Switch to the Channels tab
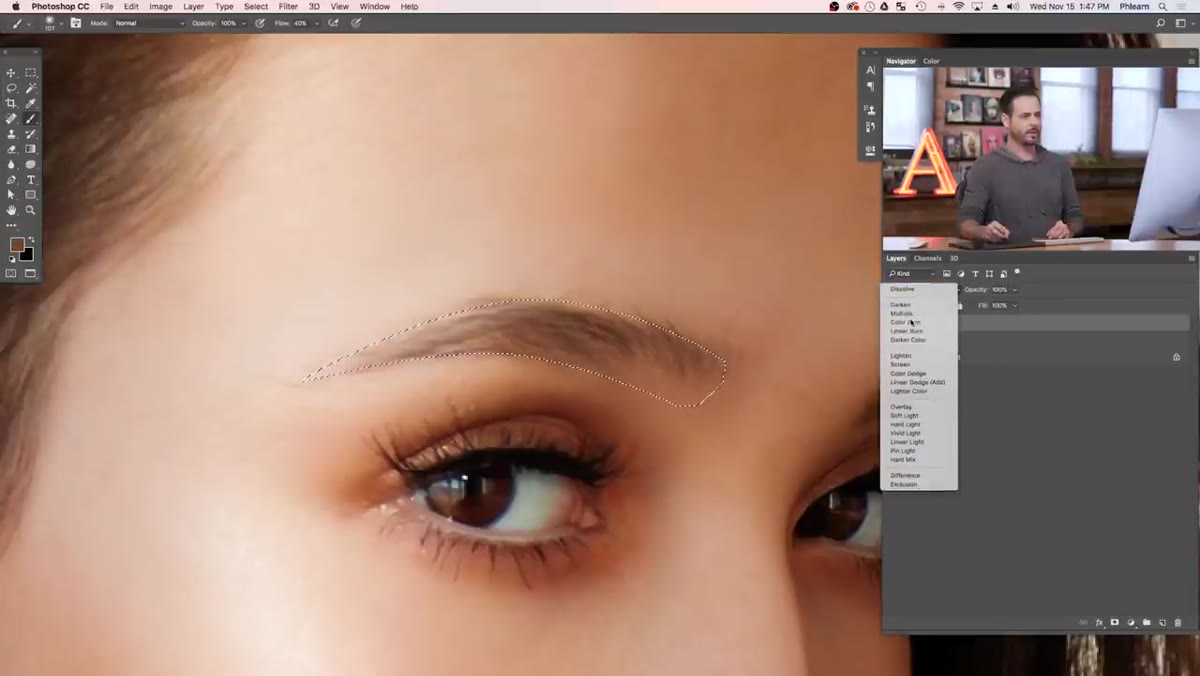 coord(927,258)
